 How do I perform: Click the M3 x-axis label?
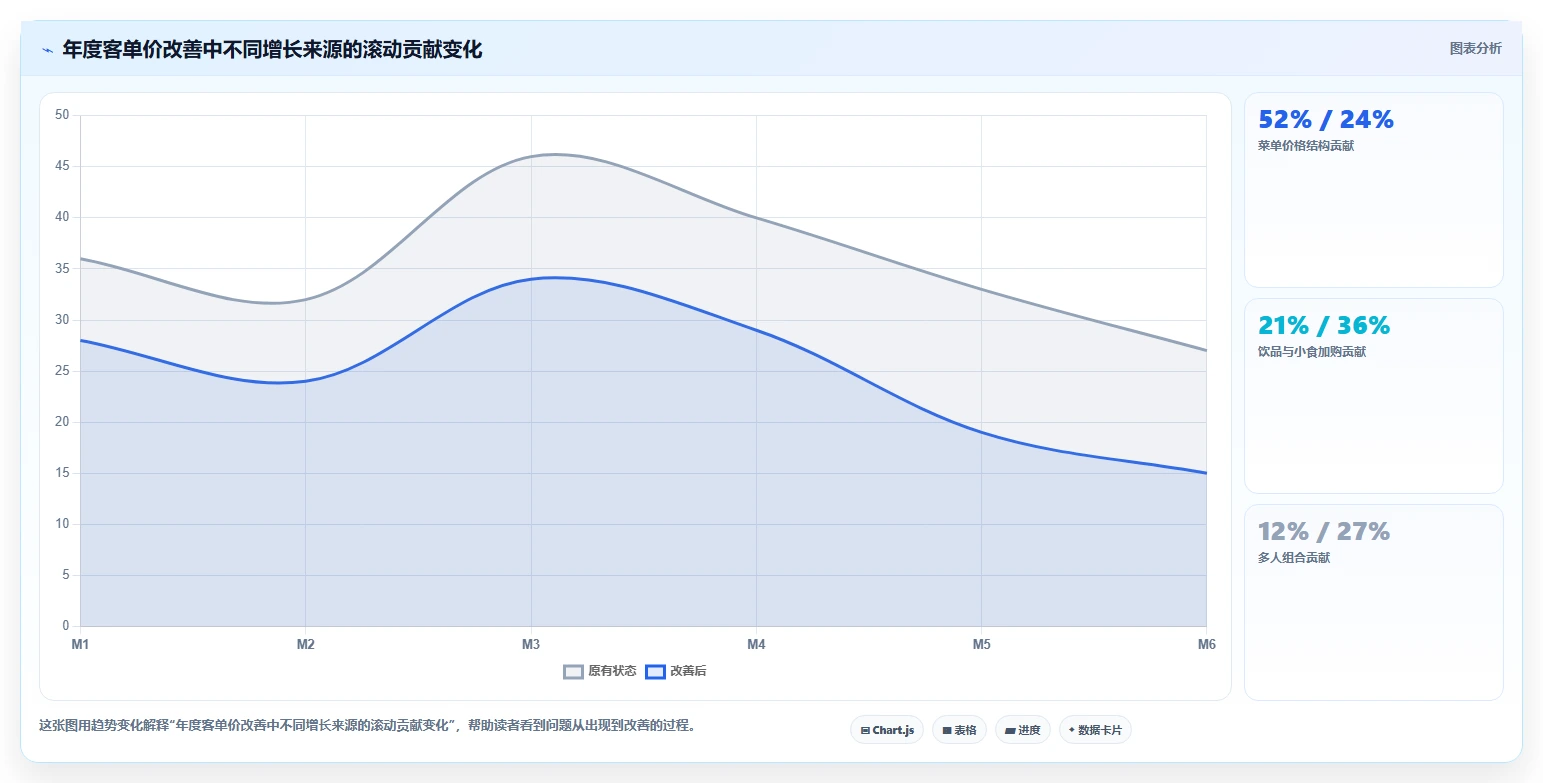pos(531,644)
